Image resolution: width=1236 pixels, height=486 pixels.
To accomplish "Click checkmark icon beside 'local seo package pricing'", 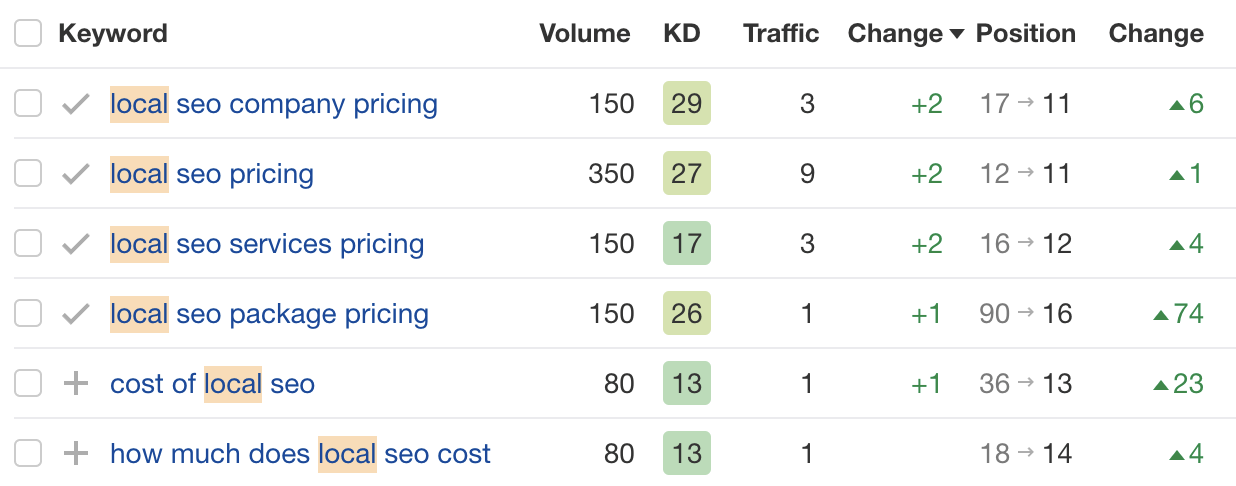I will coord(76,314).
